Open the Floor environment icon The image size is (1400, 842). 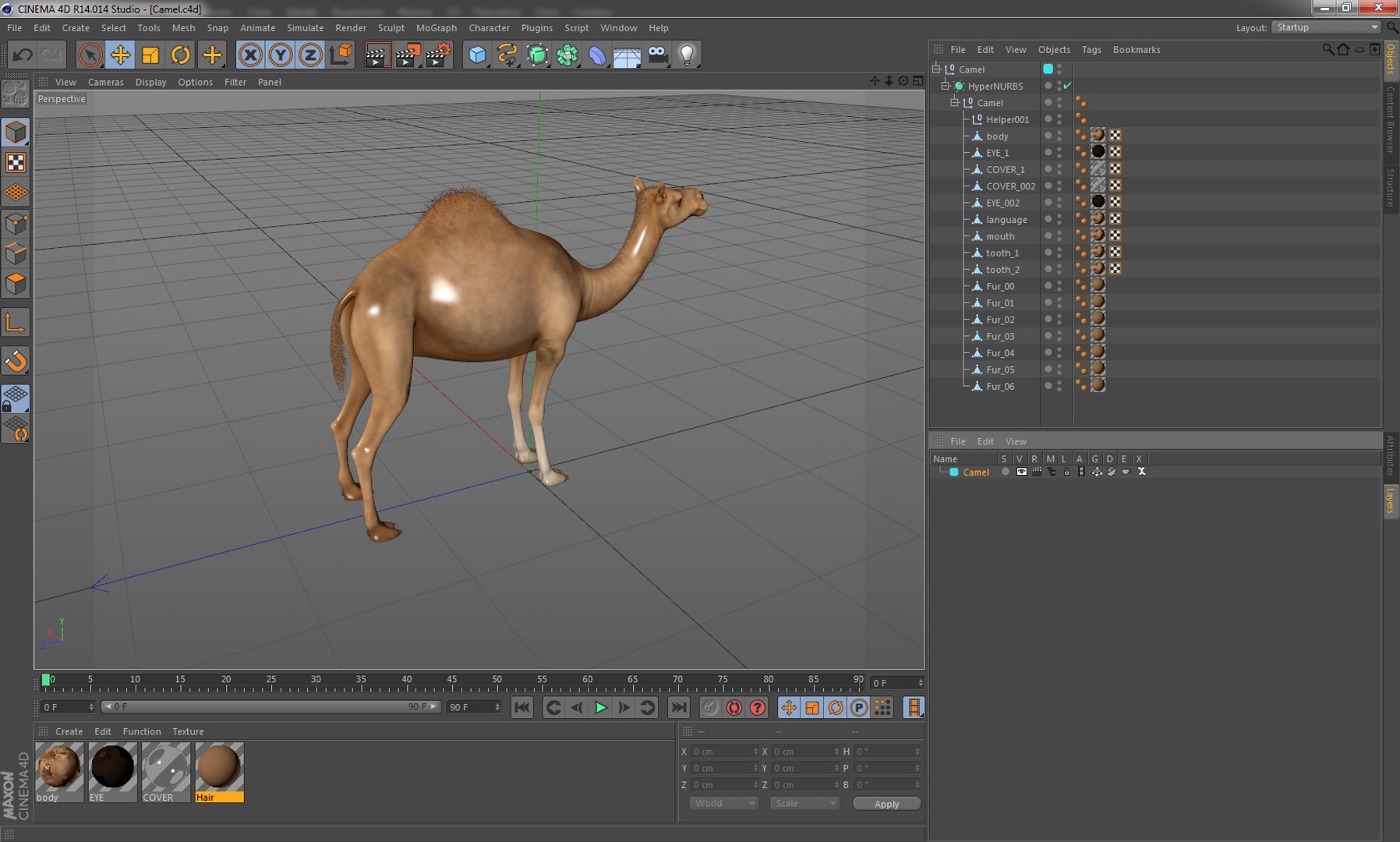pyautogui.click(x=627, y=55)
